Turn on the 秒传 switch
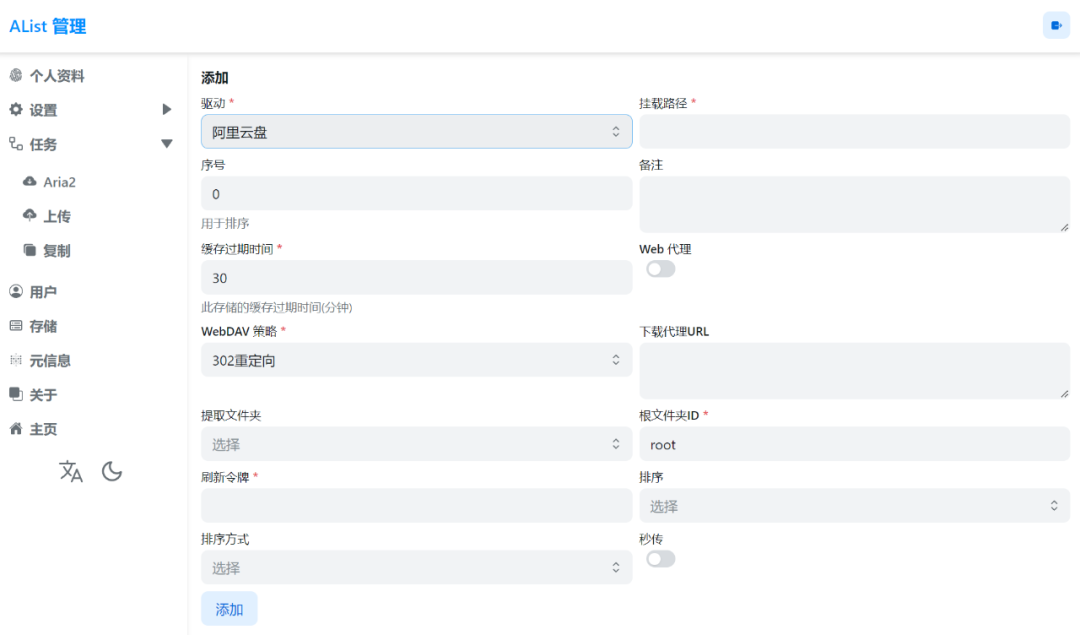Image resolution: width=1080 pixels, height=635 pixels. [x=661, y=559]
